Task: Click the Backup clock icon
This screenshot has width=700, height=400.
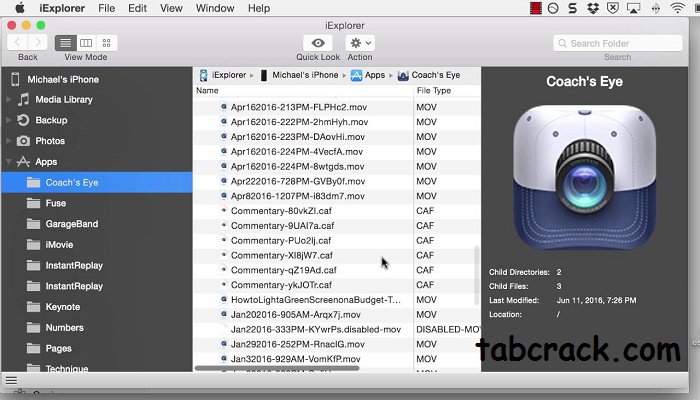Action: [23, 120]
